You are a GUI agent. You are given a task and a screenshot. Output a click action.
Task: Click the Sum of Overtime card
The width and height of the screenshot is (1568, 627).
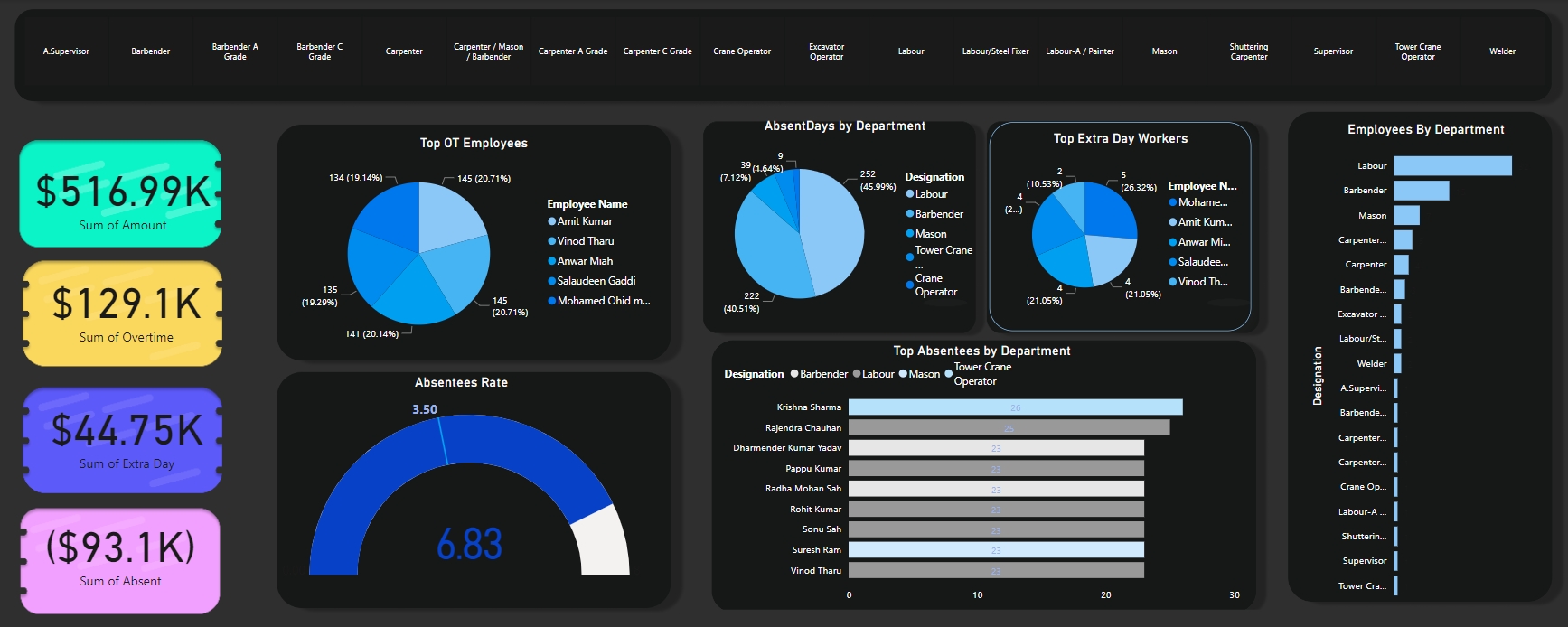[x=123, y=313]
